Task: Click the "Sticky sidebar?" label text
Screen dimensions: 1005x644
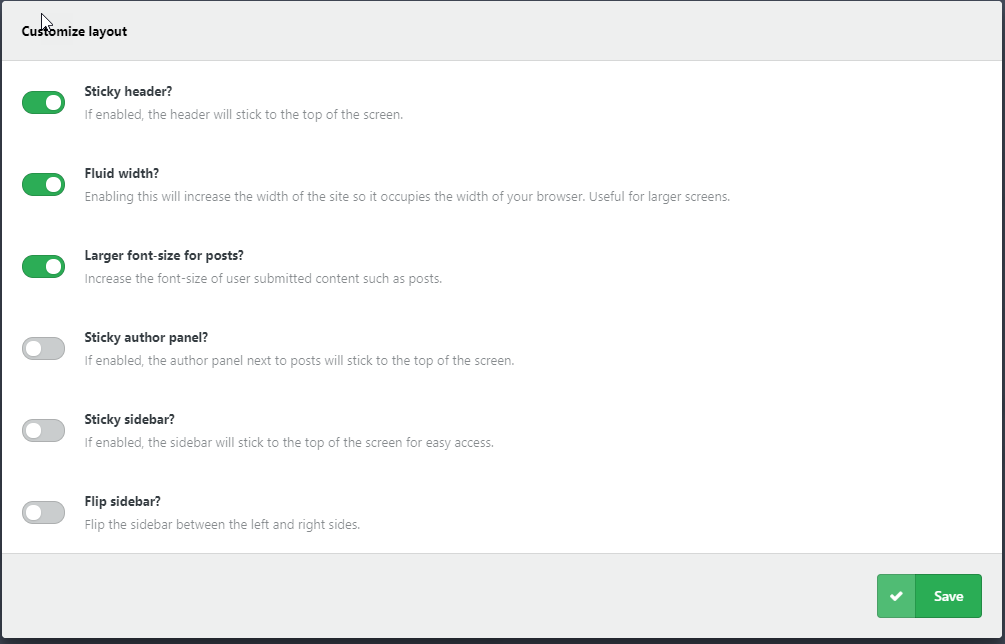Action: coord(129,419)
